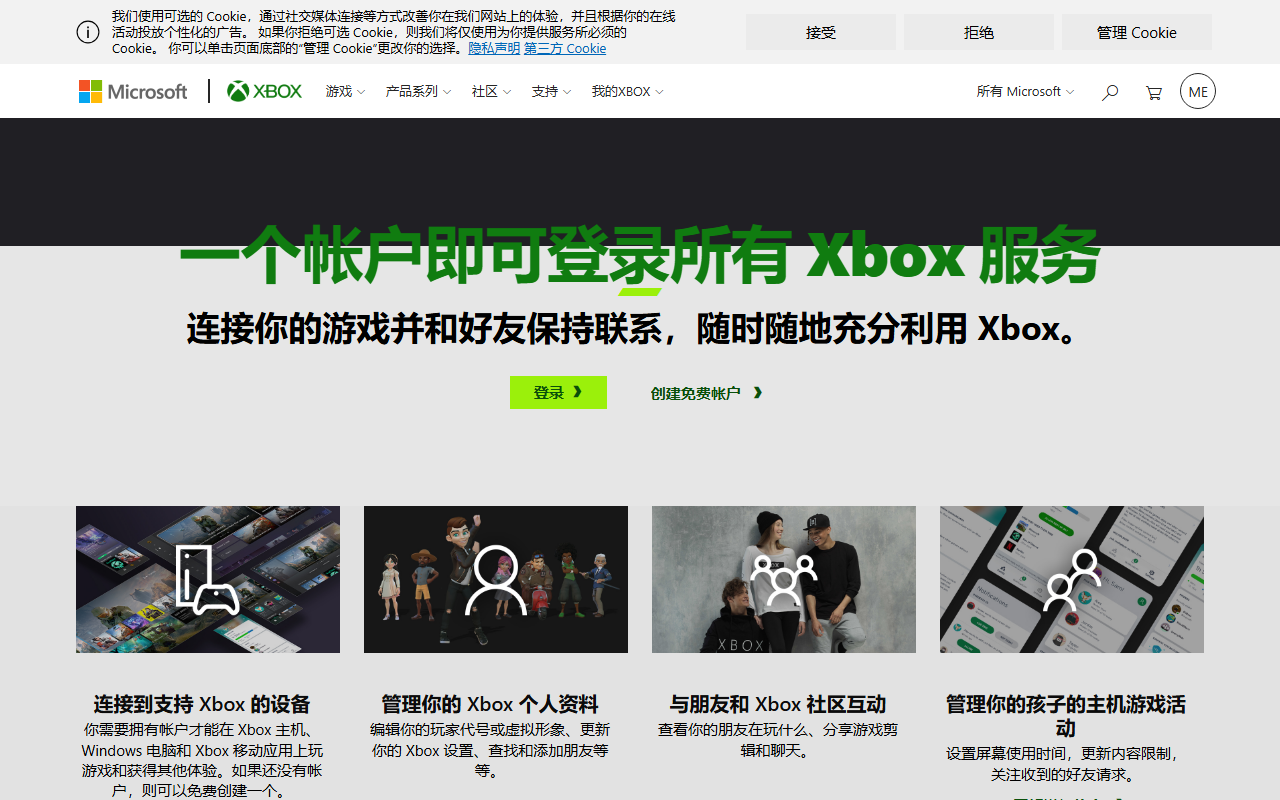Expand the 游戏 menu
The height and width of the screenshot is (800, 1280).
tap(345, 91)
